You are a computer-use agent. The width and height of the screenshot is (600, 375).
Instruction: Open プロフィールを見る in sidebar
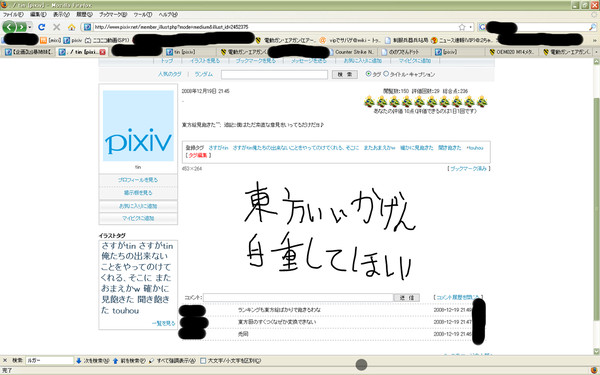pyautogui.click(x=138, y=180)
